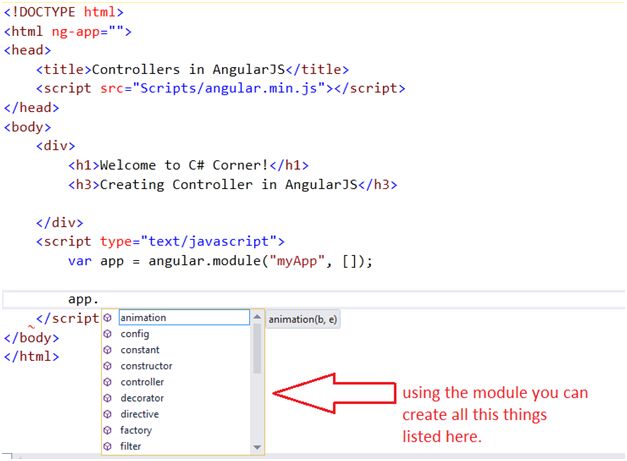The width and height of the screenshot is (627, 461).
Task: Click the IntelliSense list scroll-down arrow
Action: tap(257, 447)
